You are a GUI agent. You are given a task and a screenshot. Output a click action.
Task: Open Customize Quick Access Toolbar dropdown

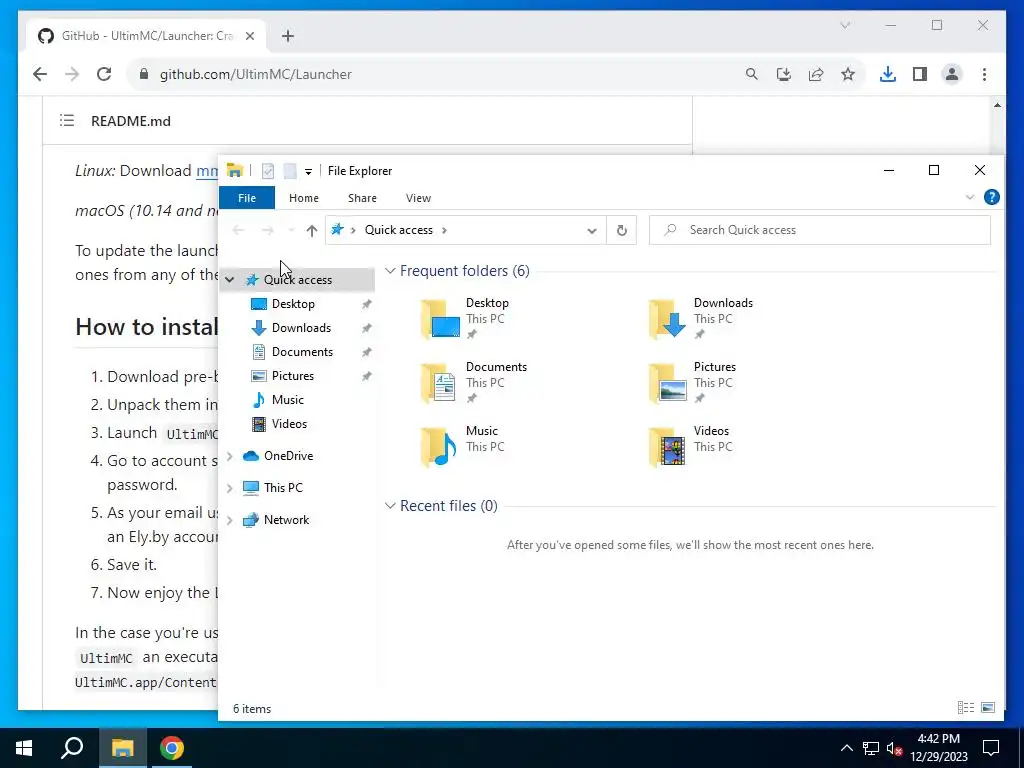(x=308, y=172)
